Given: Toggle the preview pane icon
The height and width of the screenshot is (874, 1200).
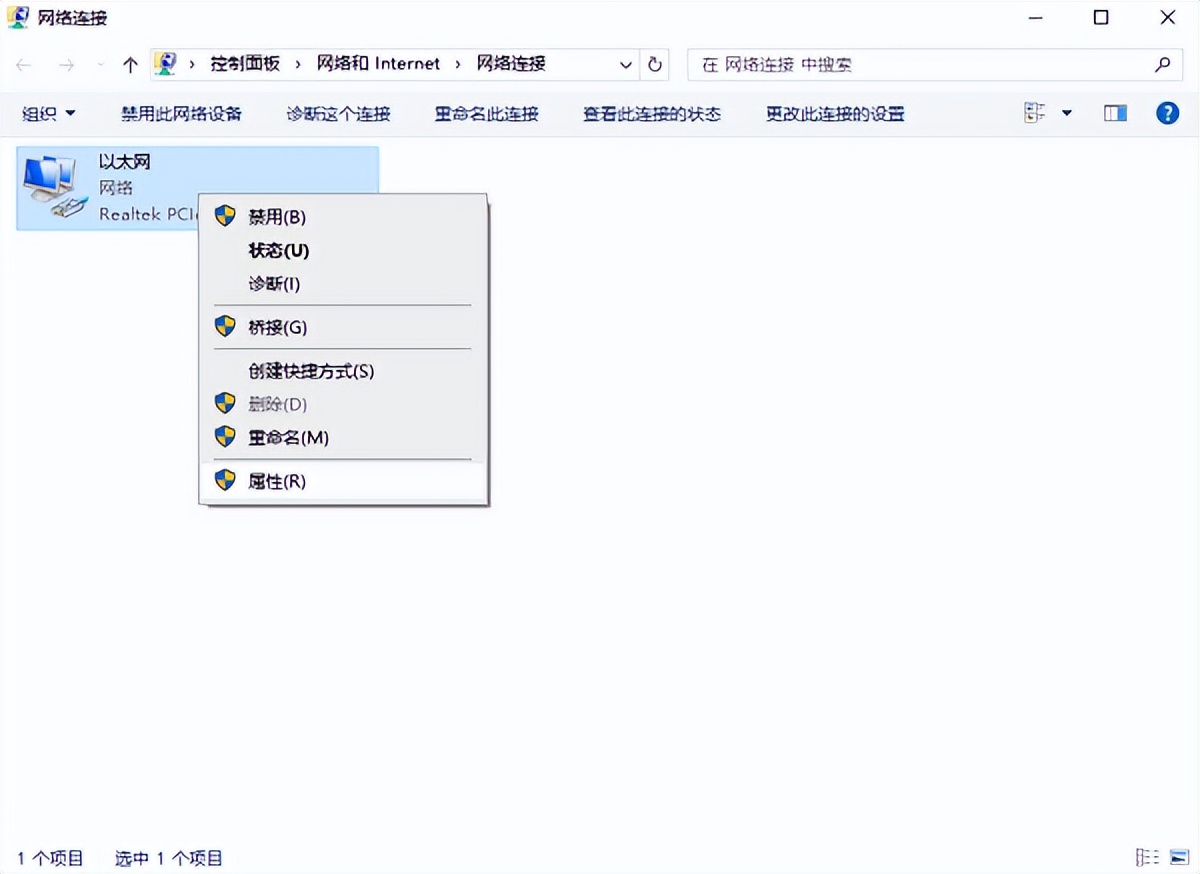Looking at the screenshot, I should [x=1115, y=113].
